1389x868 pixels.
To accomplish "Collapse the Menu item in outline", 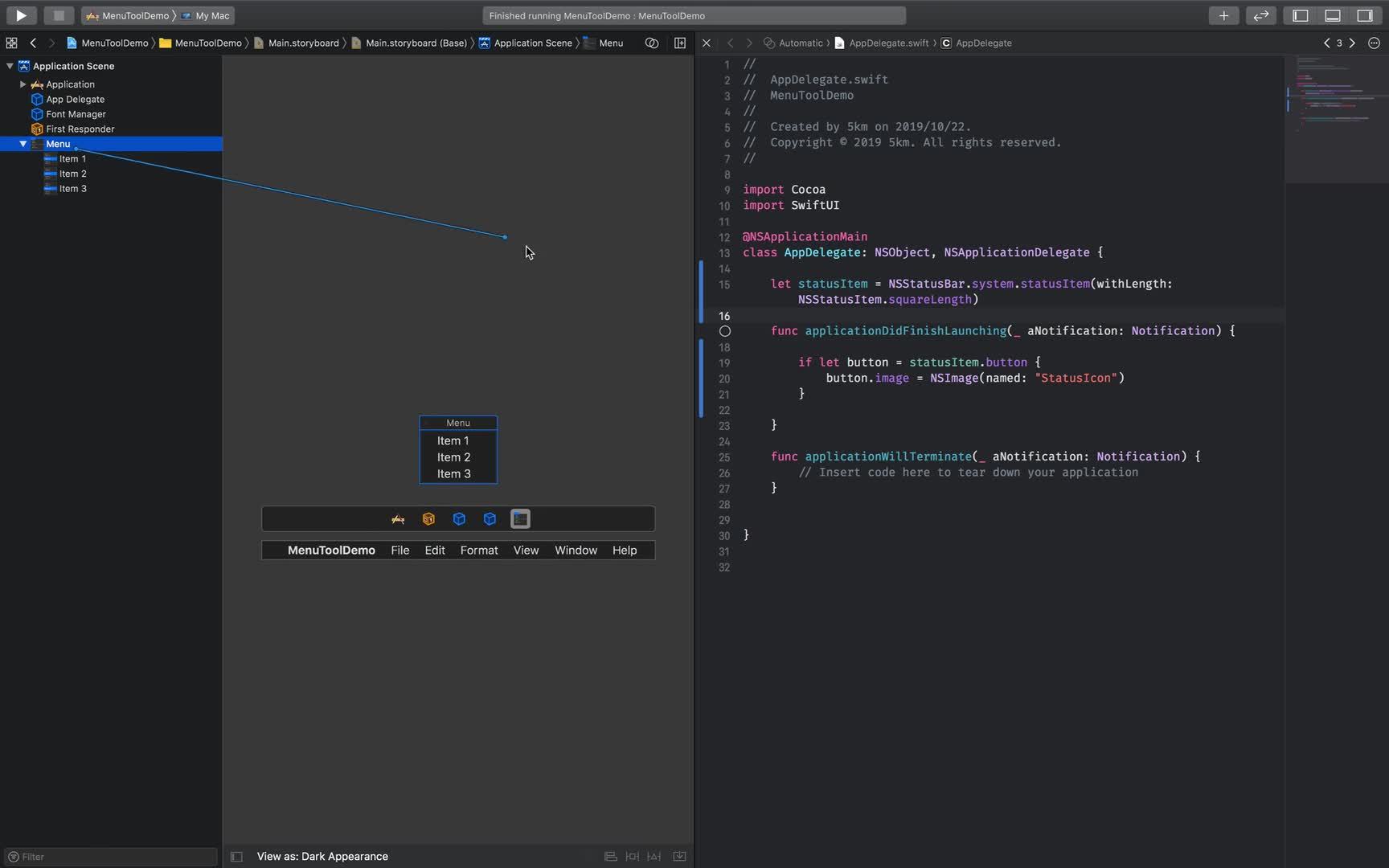I will [23, 144].
